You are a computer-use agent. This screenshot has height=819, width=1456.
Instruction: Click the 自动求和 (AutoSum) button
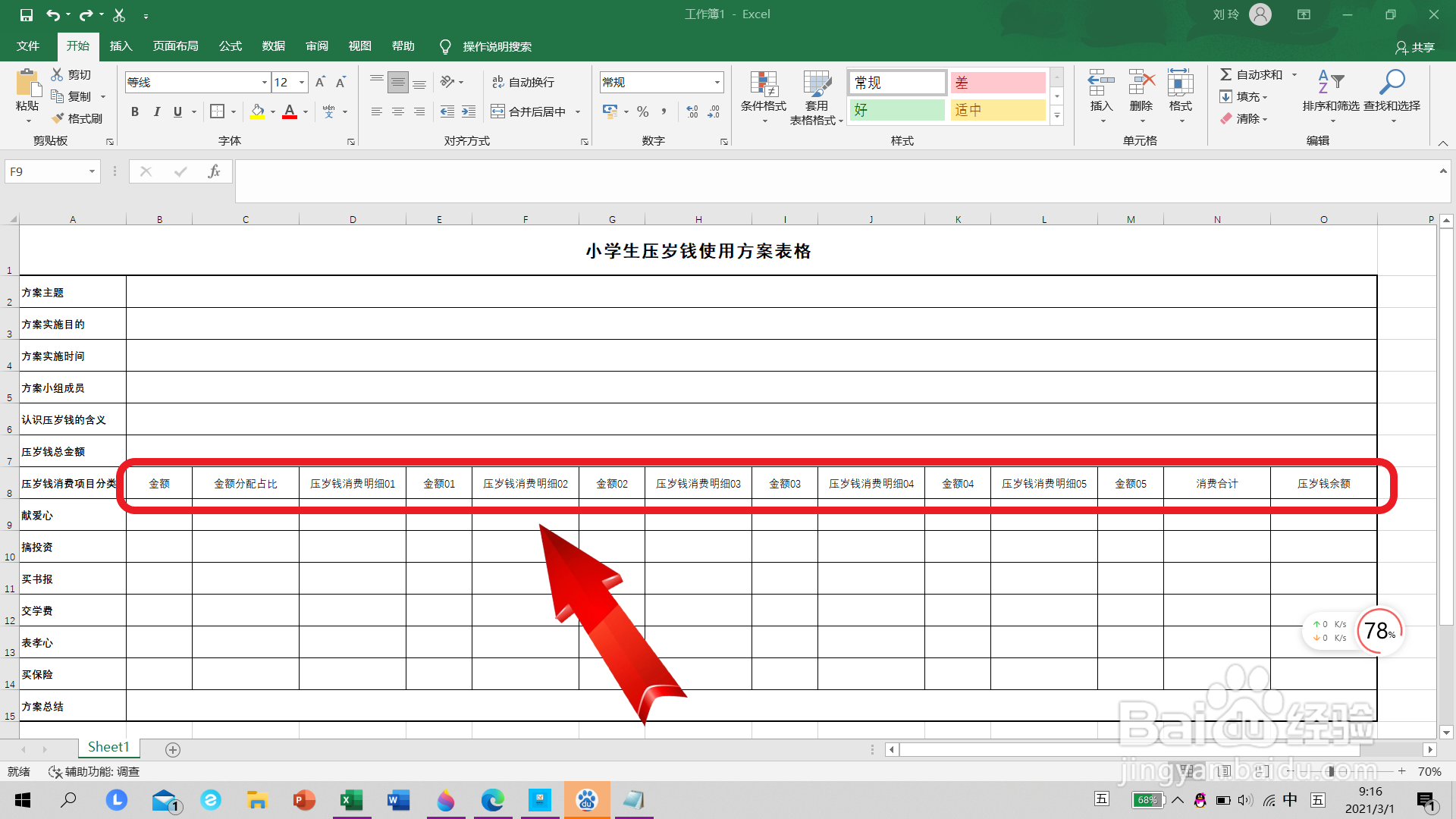pyautogui.click(x=1251, y=74)
